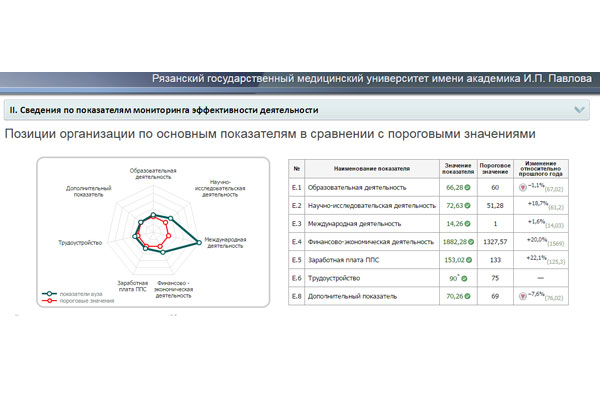The image size is (600, 400).
Task: Collapse section II using the chevron arrow
Action: coord(580,110)
